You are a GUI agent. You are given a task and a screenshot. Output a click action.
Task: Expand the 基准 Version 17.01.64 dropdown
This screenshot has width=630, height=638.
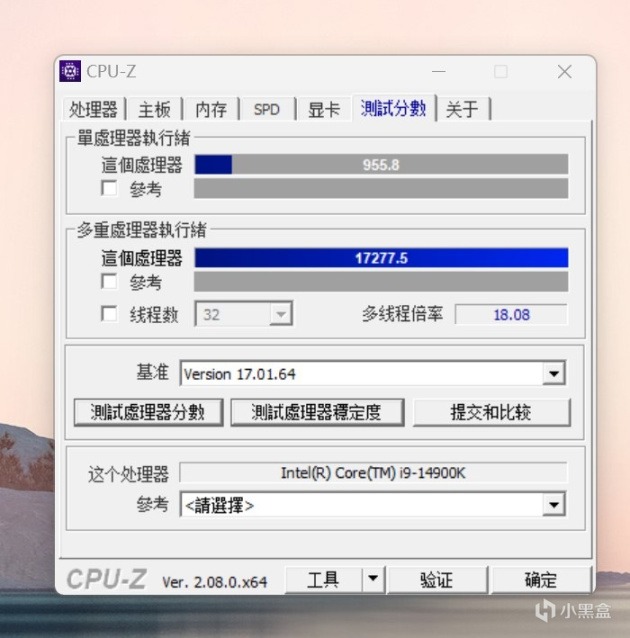[372, 374]
